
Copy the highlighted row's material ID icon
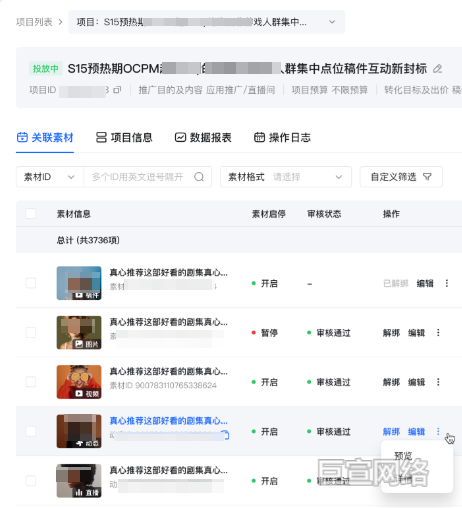[226, 435]
